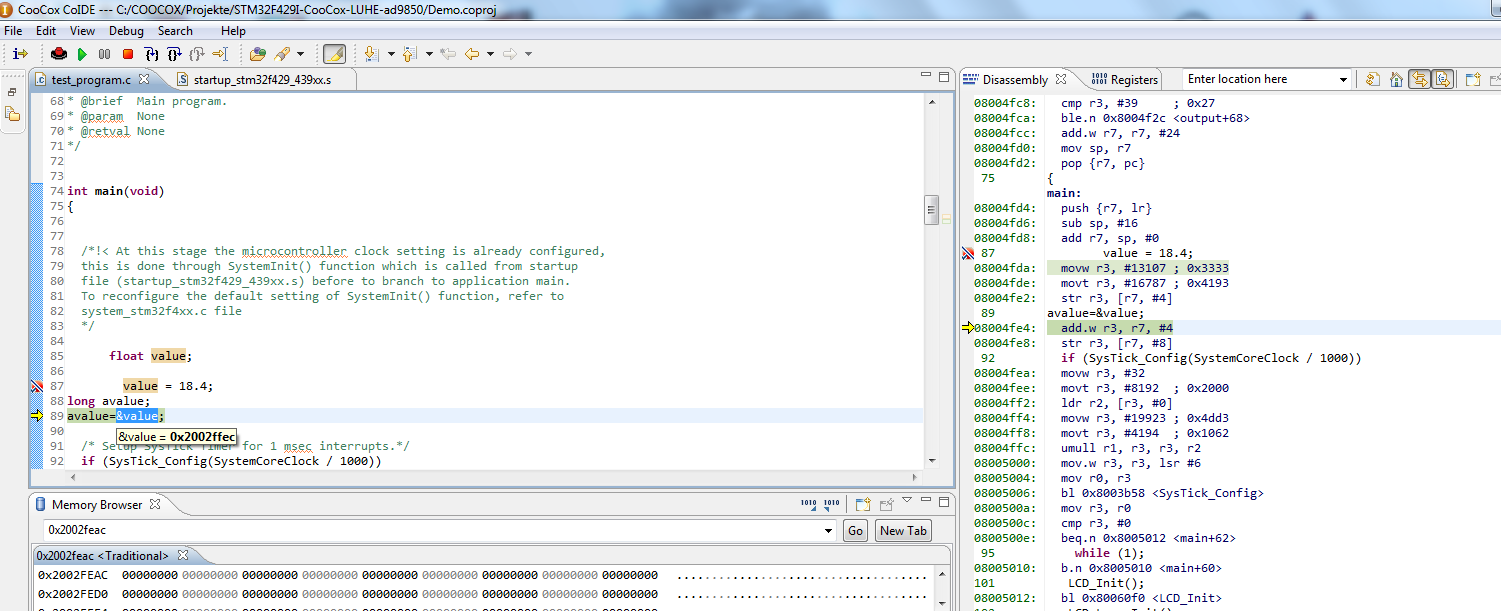Click the red Reset CPU button icon
This screenshot has height=611, width=1501.
[x=59, y=54]
